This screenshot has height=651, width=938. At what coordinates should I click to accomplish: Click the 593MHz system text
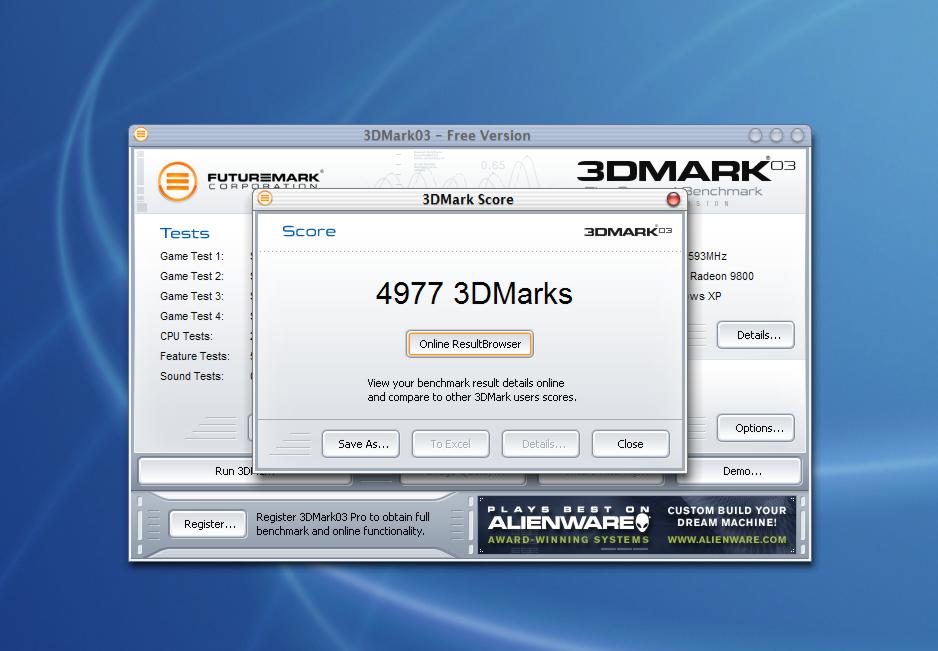pos(707,256)
